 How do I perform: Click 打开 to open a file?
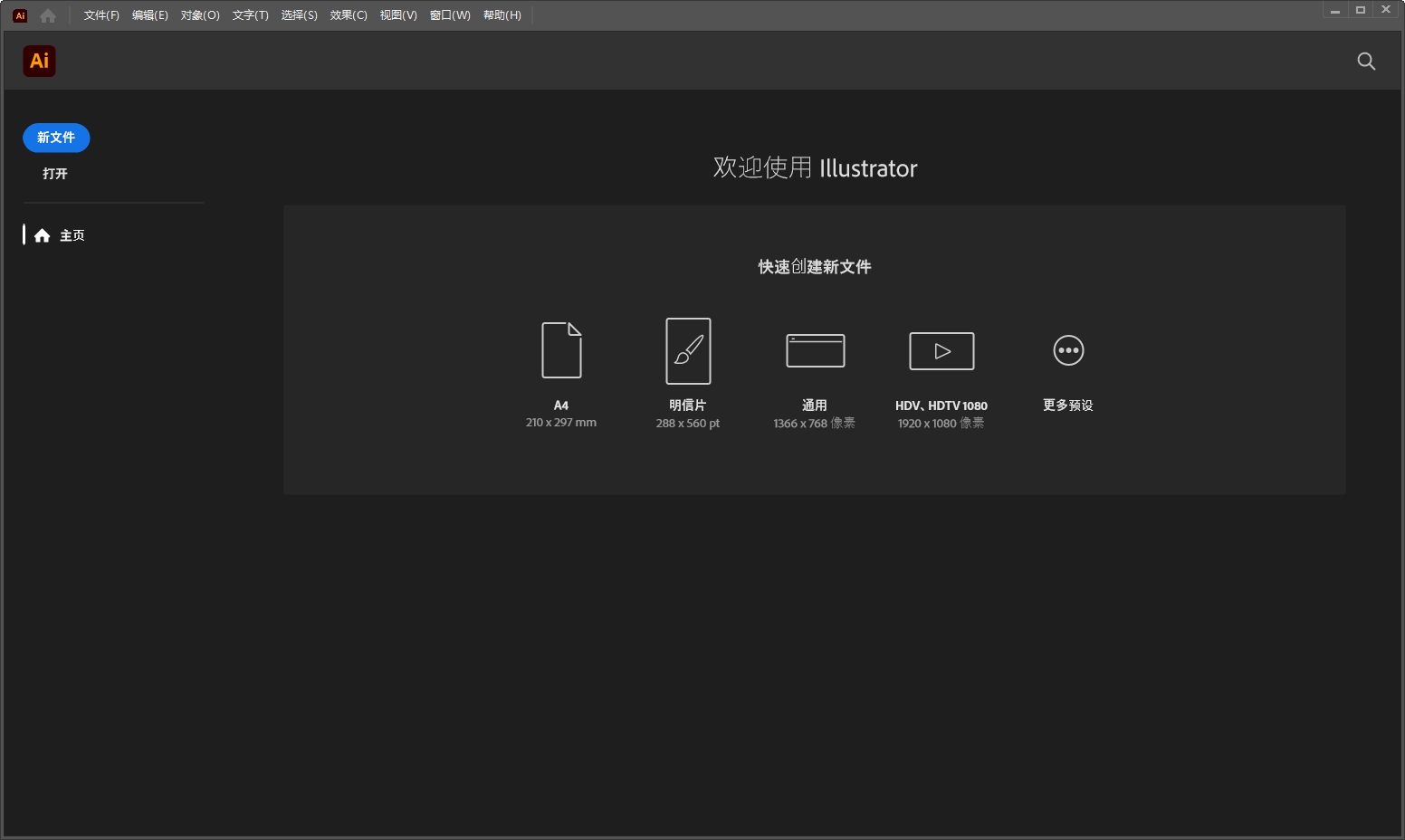pyautogui.click(x=55, y=173)
